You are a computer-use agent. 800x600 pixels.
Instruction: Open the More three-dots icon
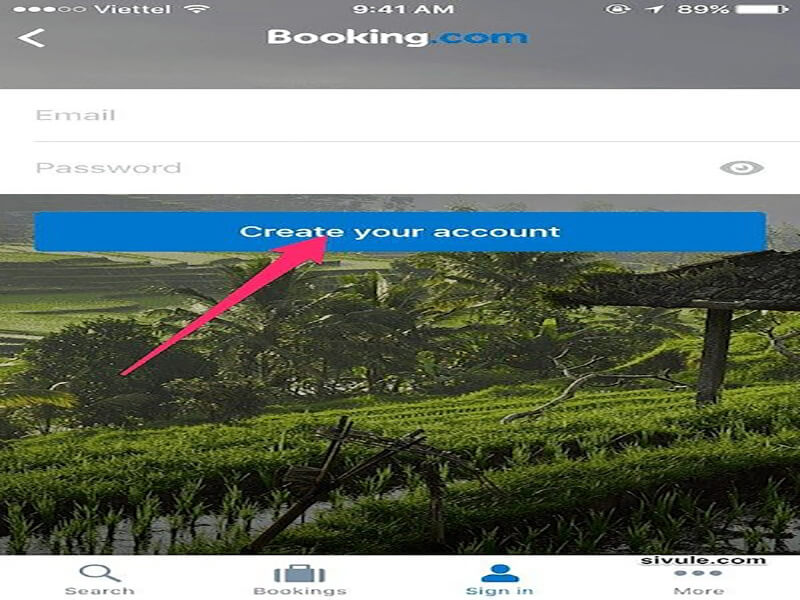pos(698,573)
